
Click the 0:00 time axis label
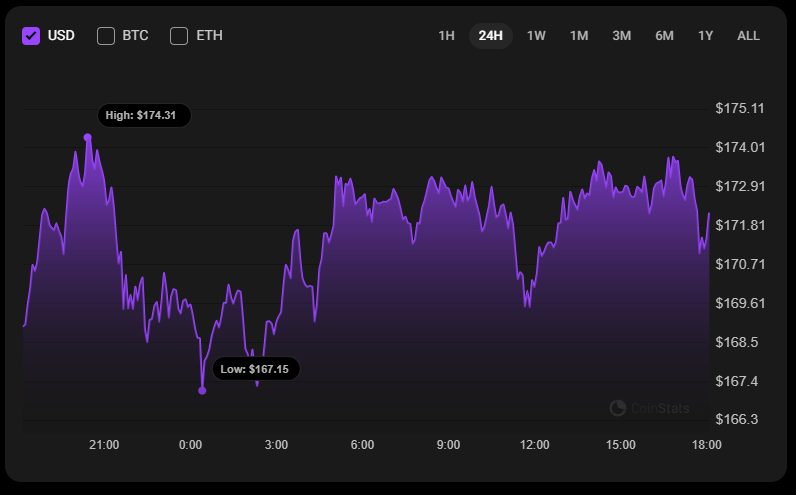pyautogui.click(x=190, y=445)
